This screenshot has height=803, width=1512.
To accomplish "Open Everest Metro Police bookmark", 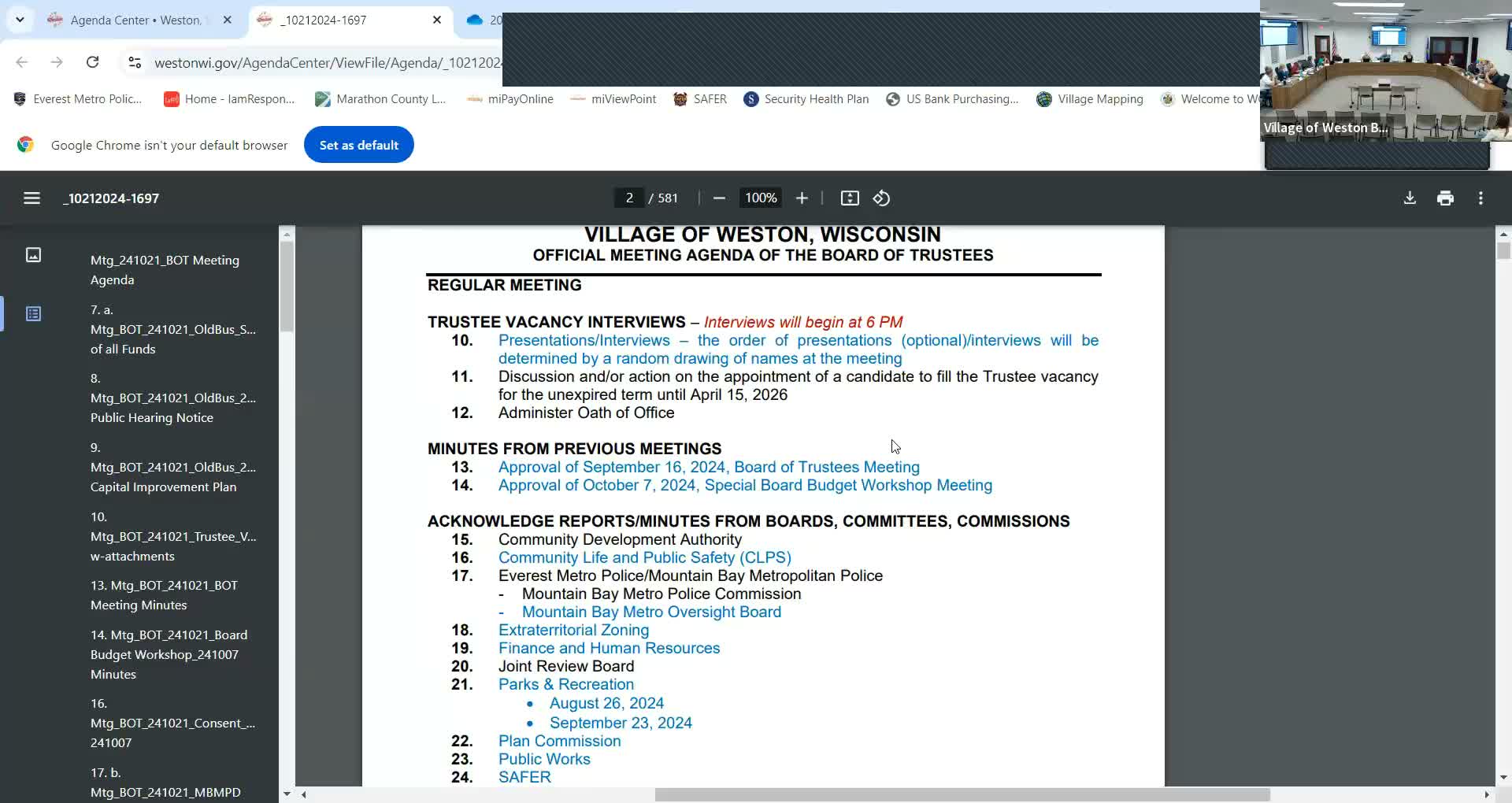I will click(78, 99).
